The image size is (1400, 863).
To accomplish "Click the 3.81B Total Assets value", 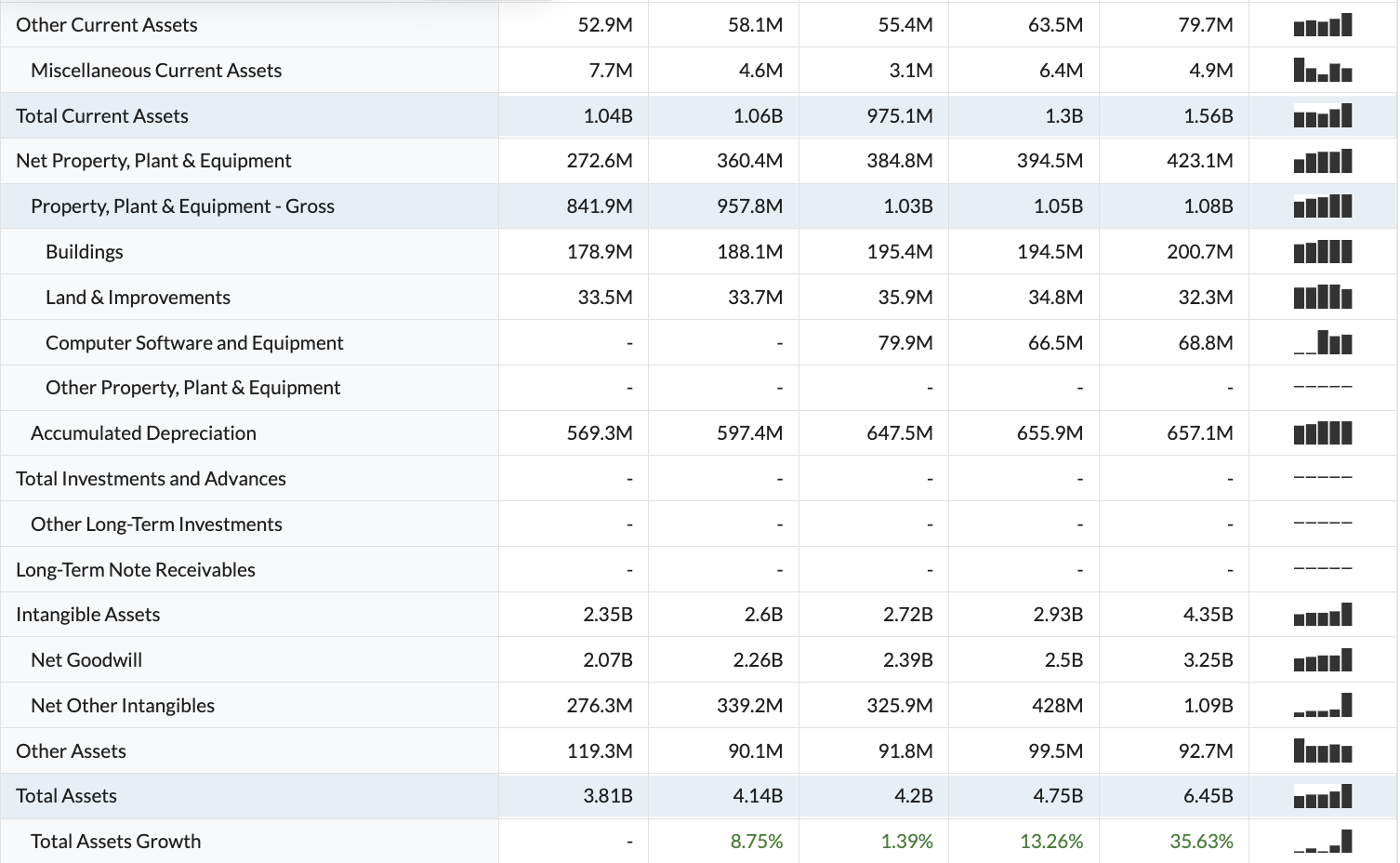I will (x=608, y=796).
